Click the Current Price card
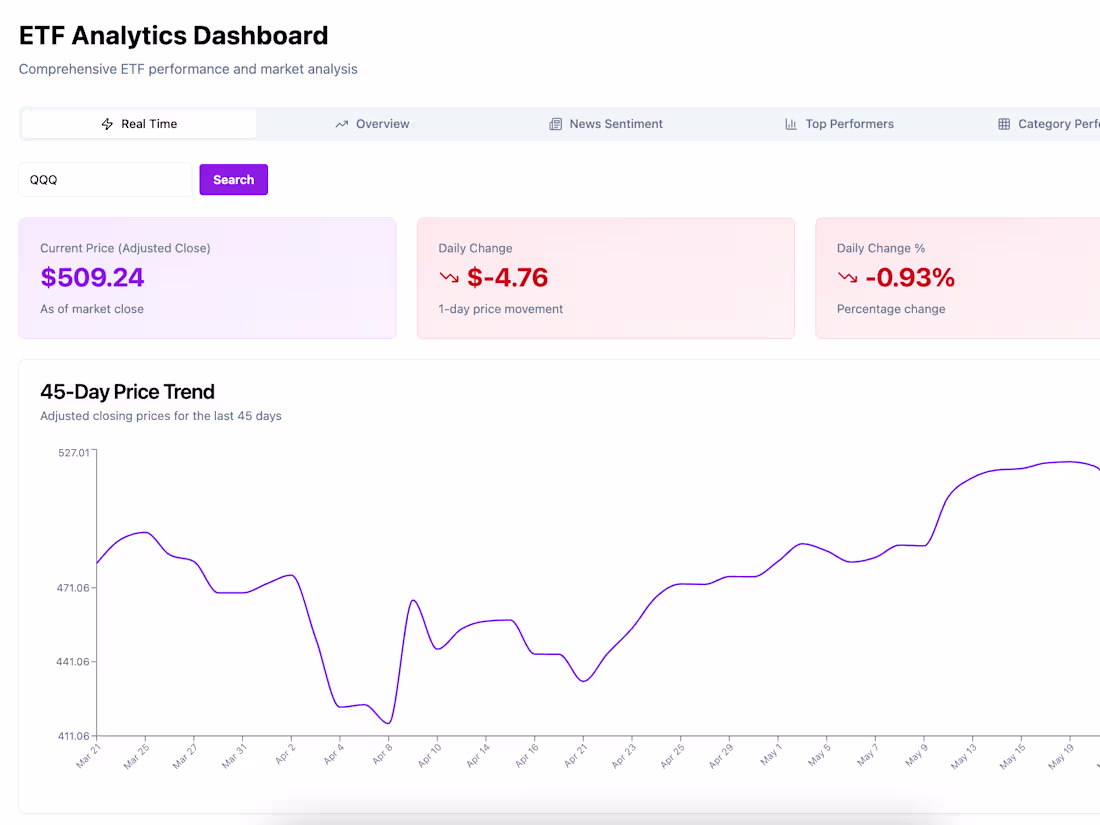1100x825 pixels. [x=207, y=278]
